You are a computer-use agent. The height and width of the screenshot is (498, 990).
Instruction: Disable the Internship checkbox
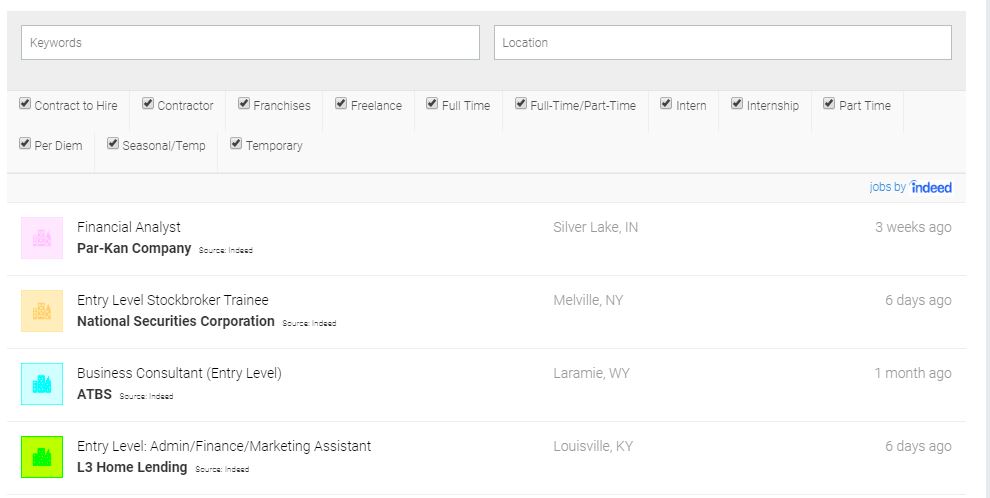737,104
